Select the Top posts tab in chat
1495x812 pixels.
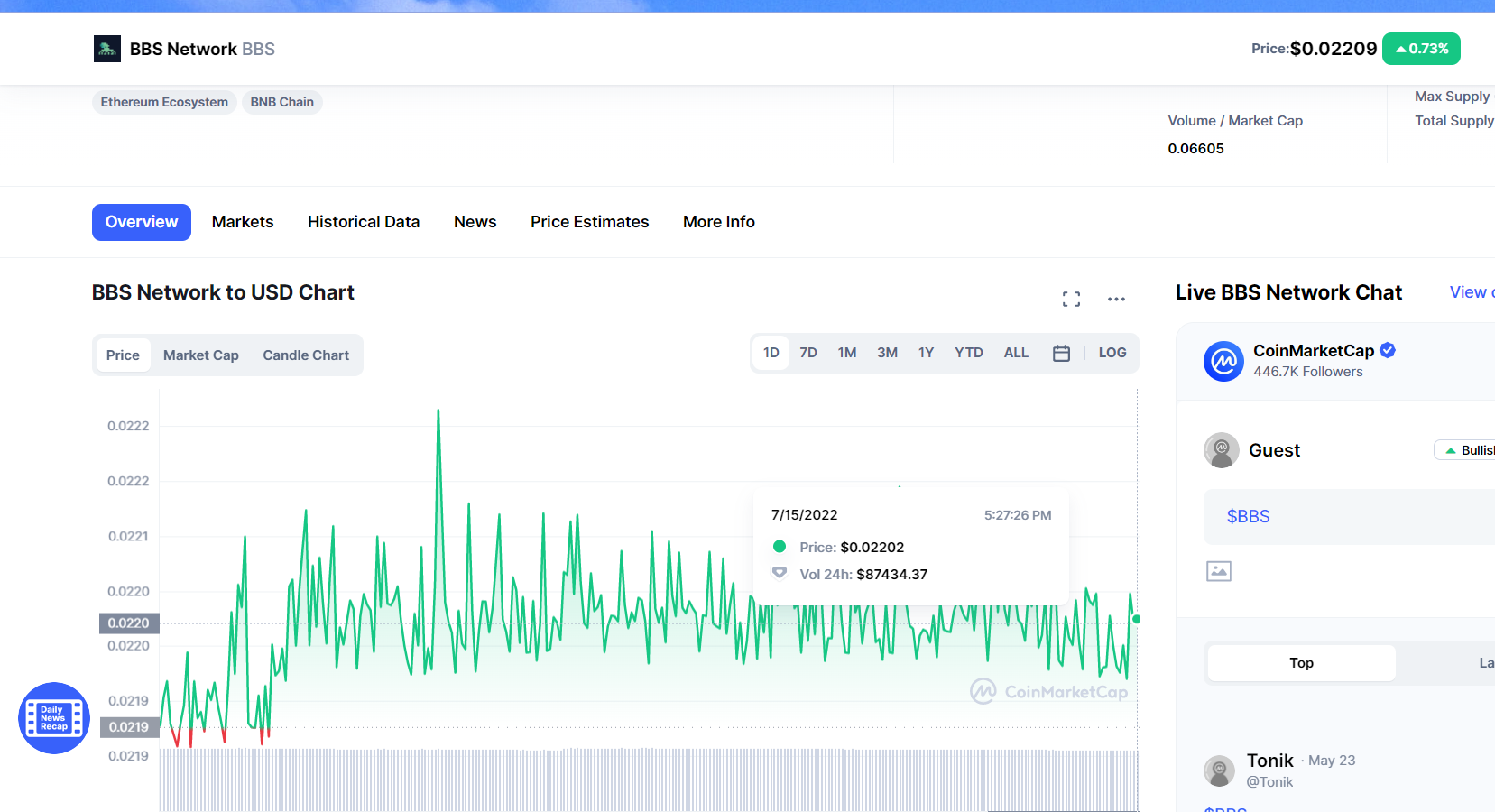(x=1301, y=663)
